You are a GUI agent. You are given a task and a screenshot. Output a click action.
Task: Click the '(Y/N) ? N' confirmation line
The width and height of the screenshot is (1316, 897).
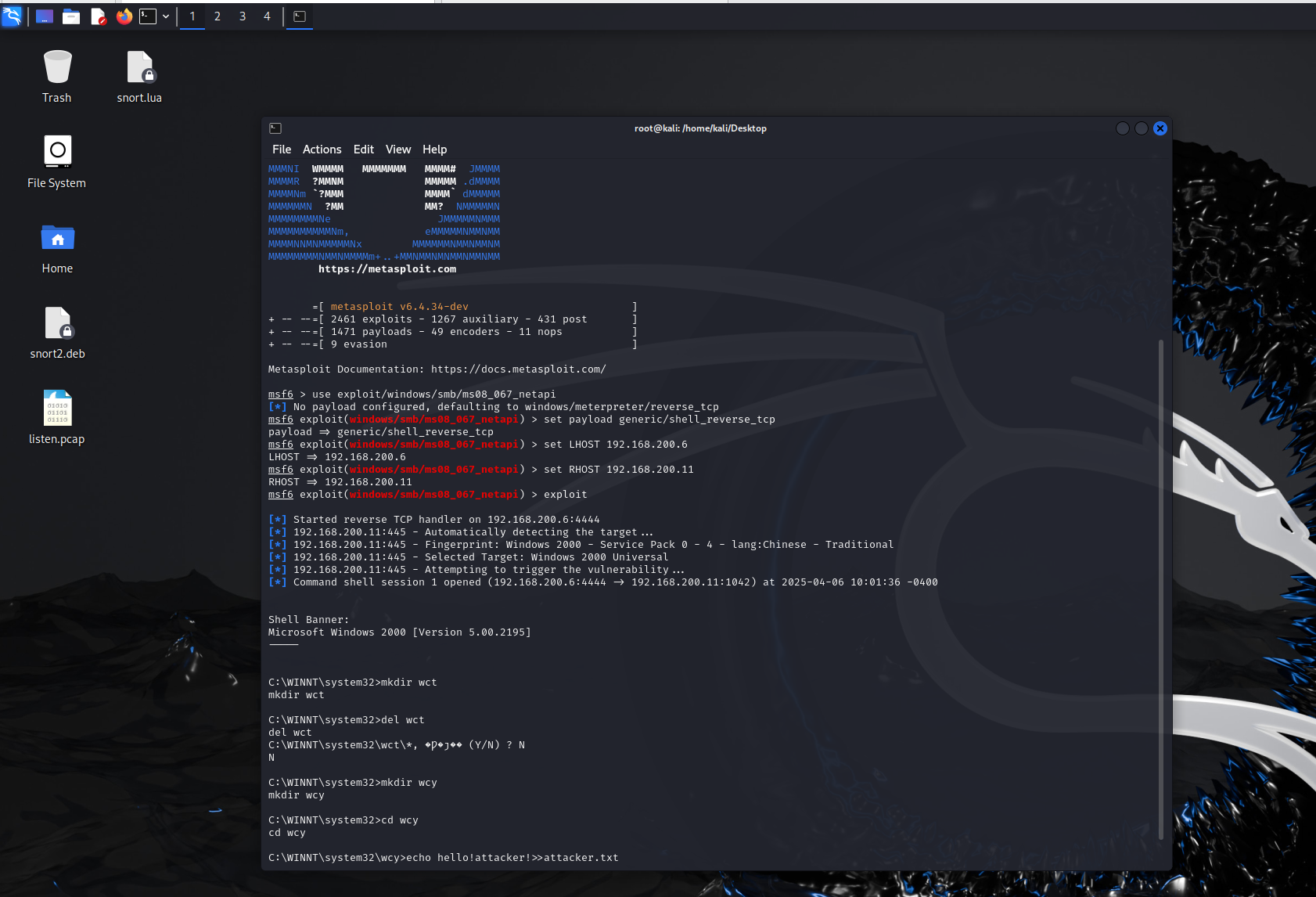pyautogui.click(x=397, y=745)
